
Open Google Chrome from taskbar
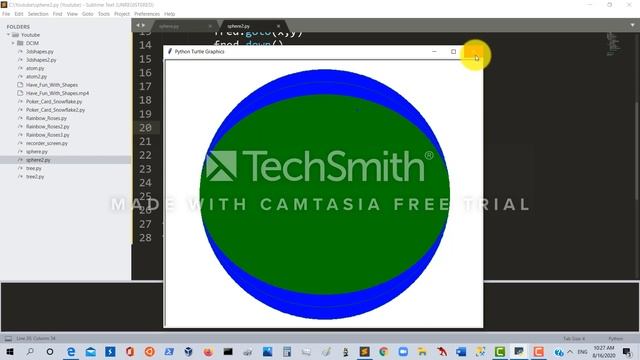coord(384,351)
